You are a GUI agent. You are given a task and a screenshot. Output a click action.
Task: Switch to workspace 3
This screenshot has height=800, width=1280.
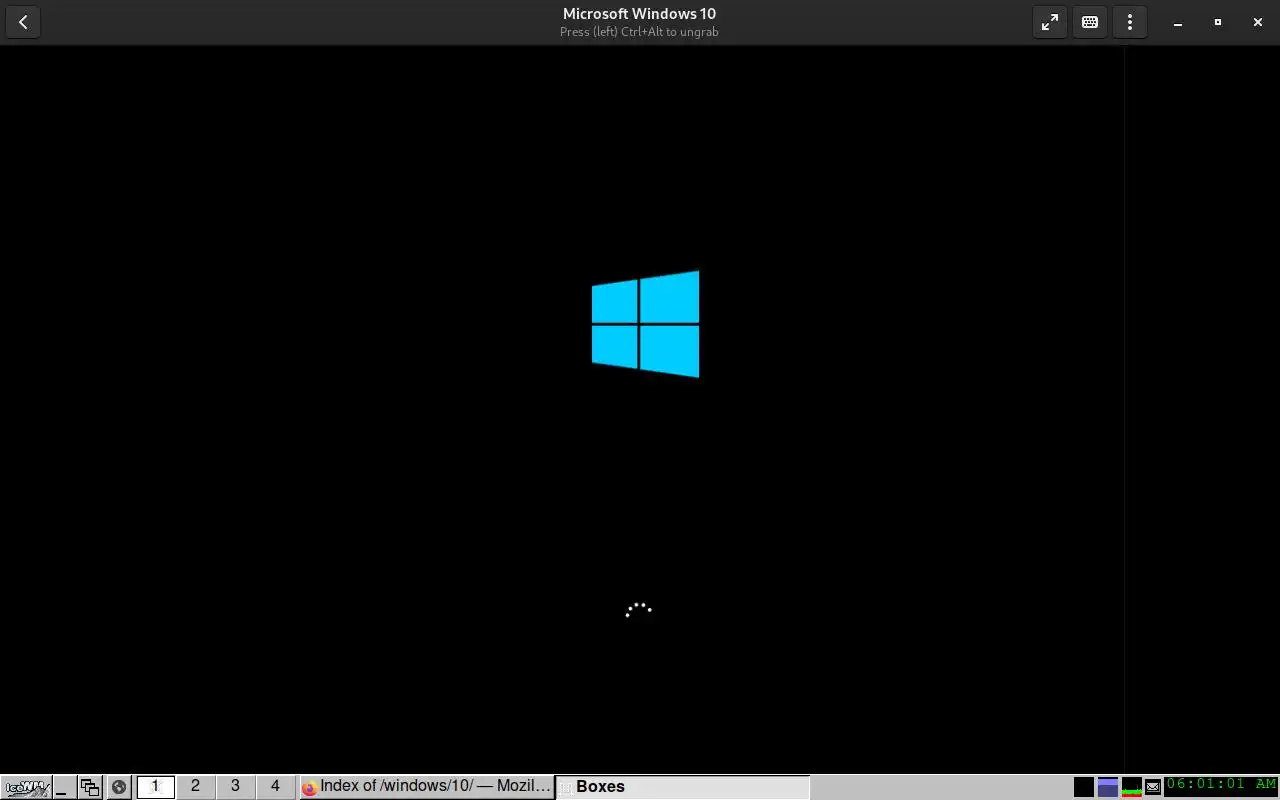[235, 787]
